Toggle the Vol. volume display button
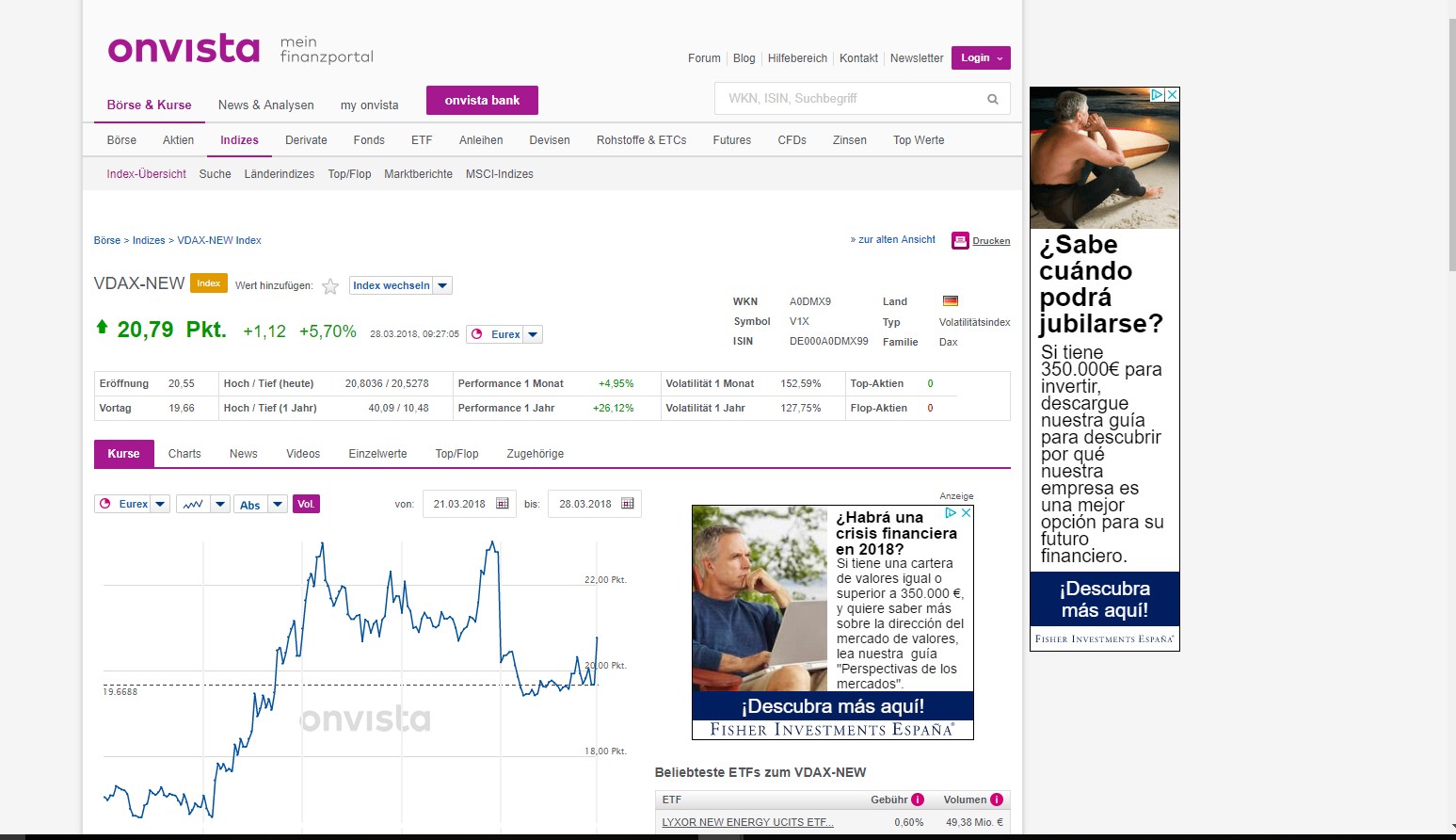 coord(306,504)
